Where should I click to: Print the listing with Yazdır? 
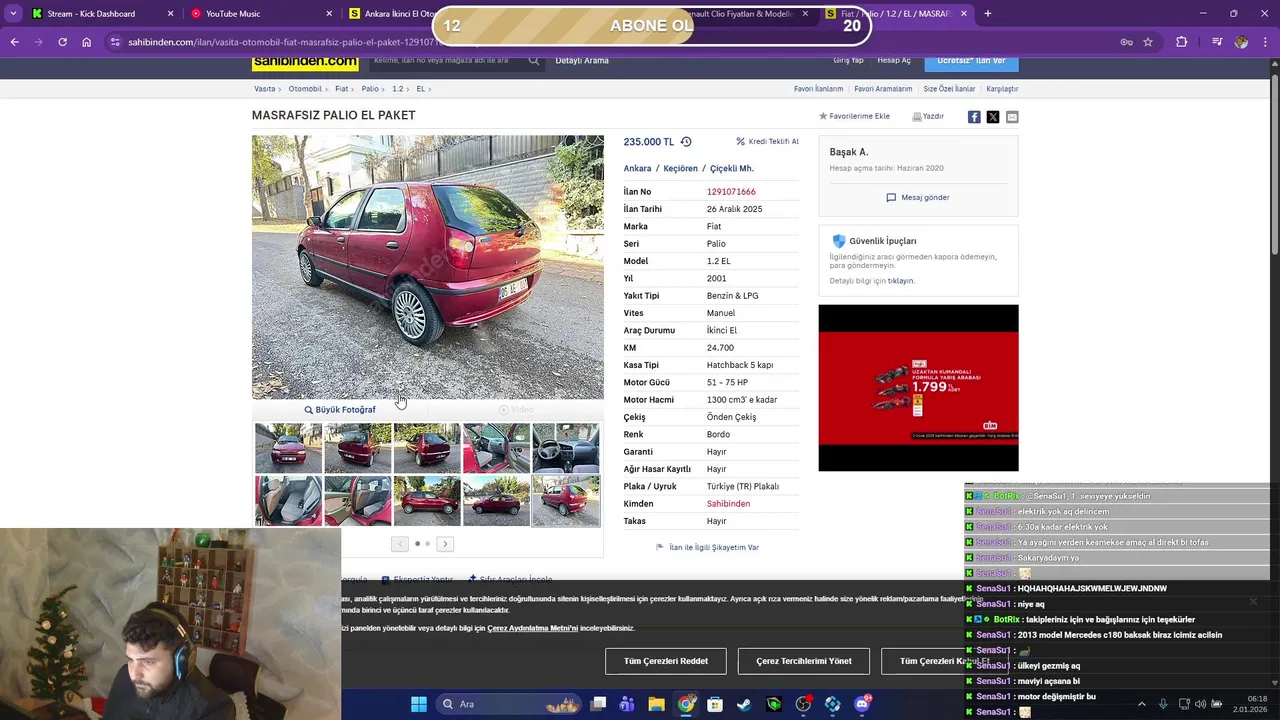pos(928,116)
